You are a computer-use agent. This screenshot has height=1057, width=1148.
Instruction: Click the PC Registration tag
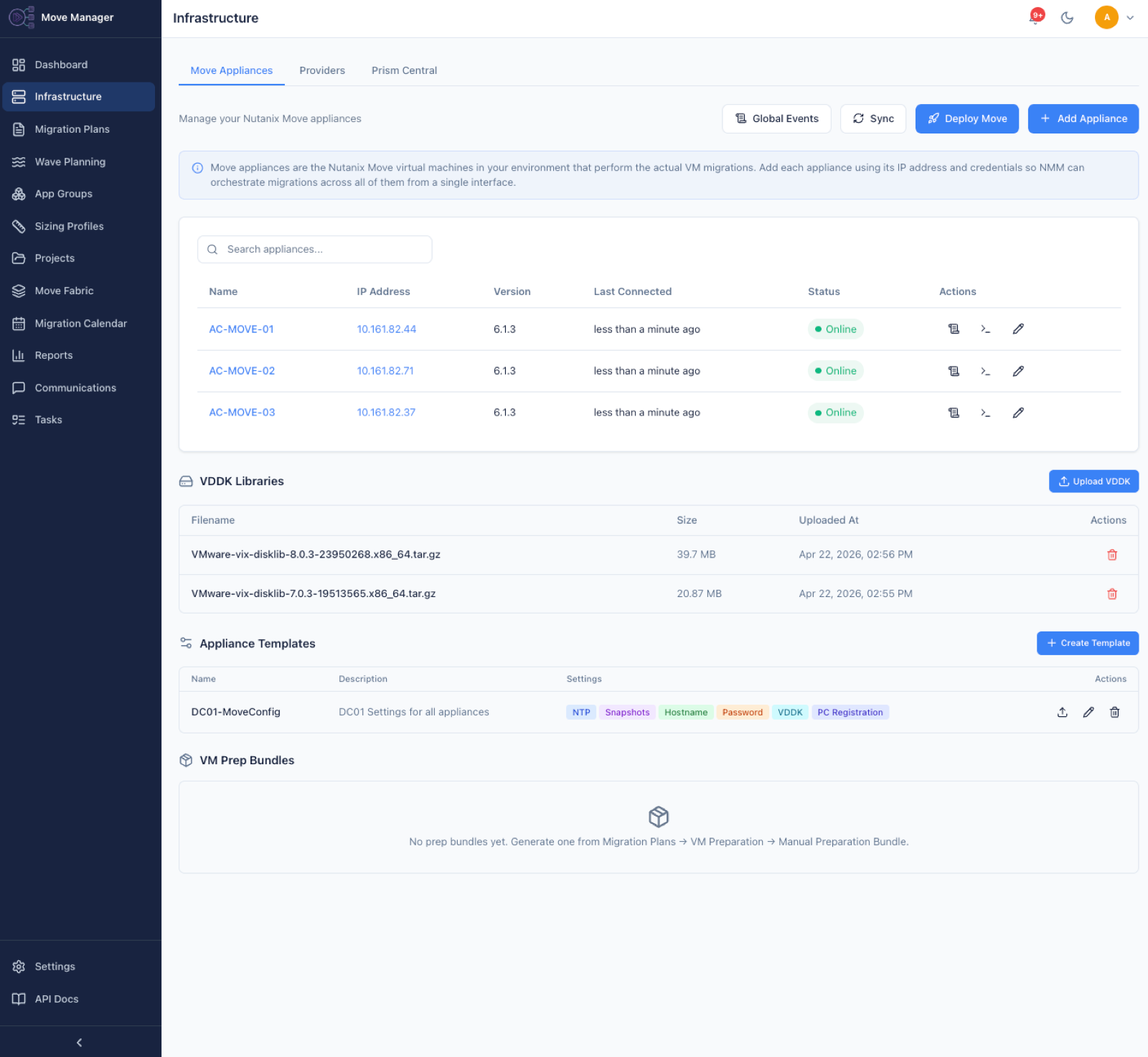tap(850, 713)
